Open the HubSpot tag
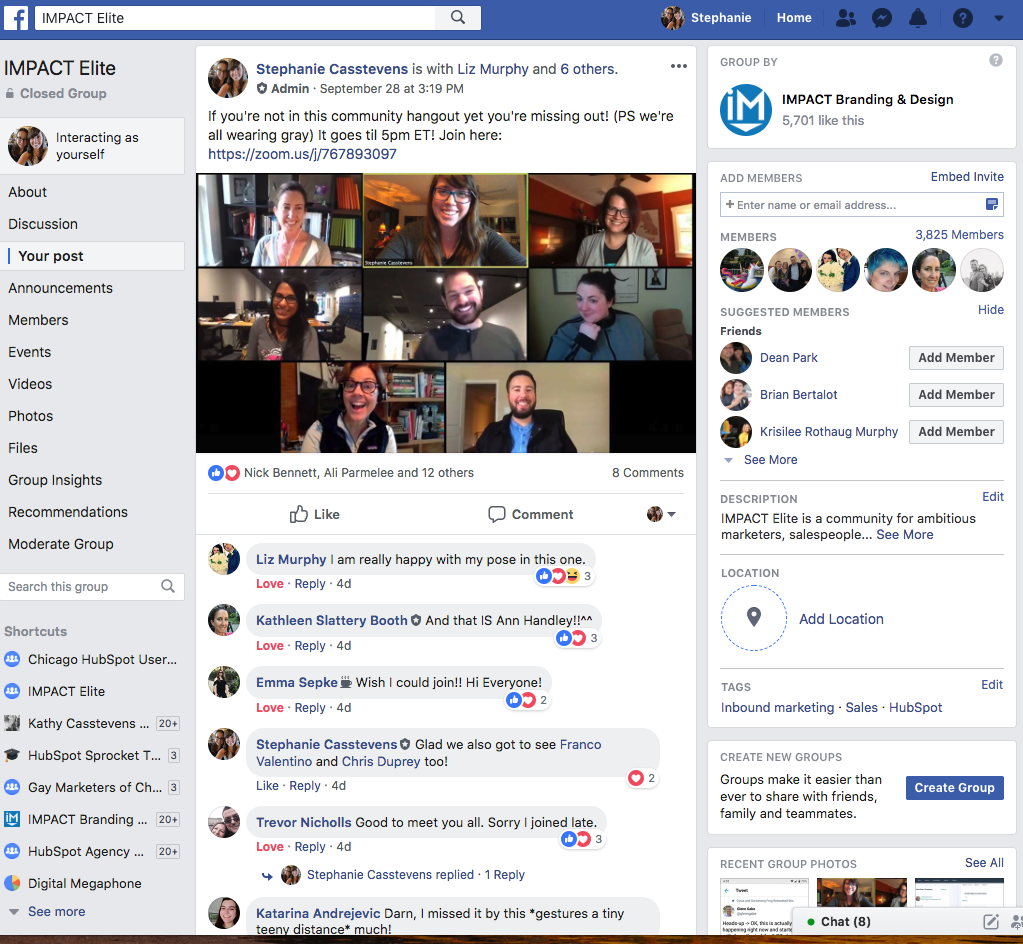 pyautogui.click(x=915, y=707)
